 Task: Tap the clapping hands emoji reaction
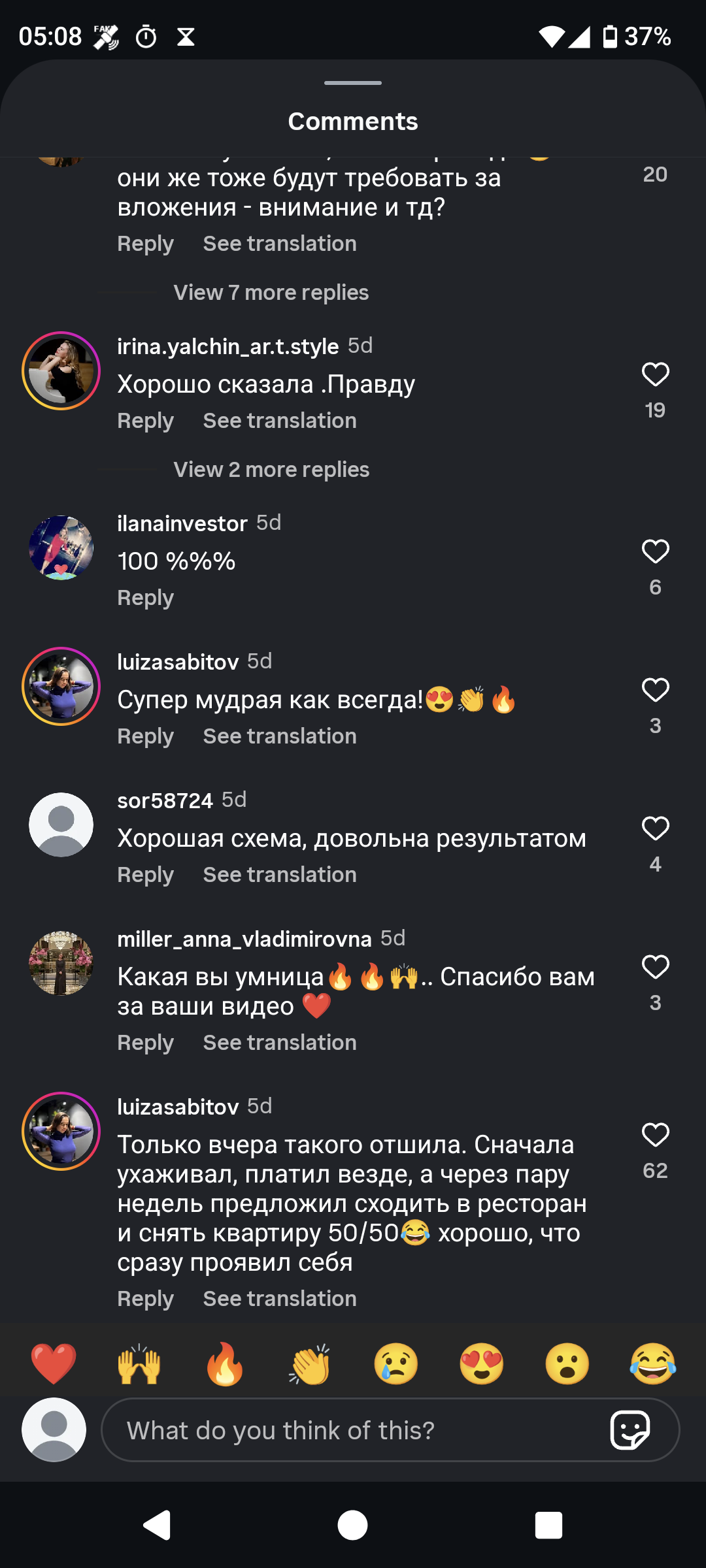point(311,1364)
